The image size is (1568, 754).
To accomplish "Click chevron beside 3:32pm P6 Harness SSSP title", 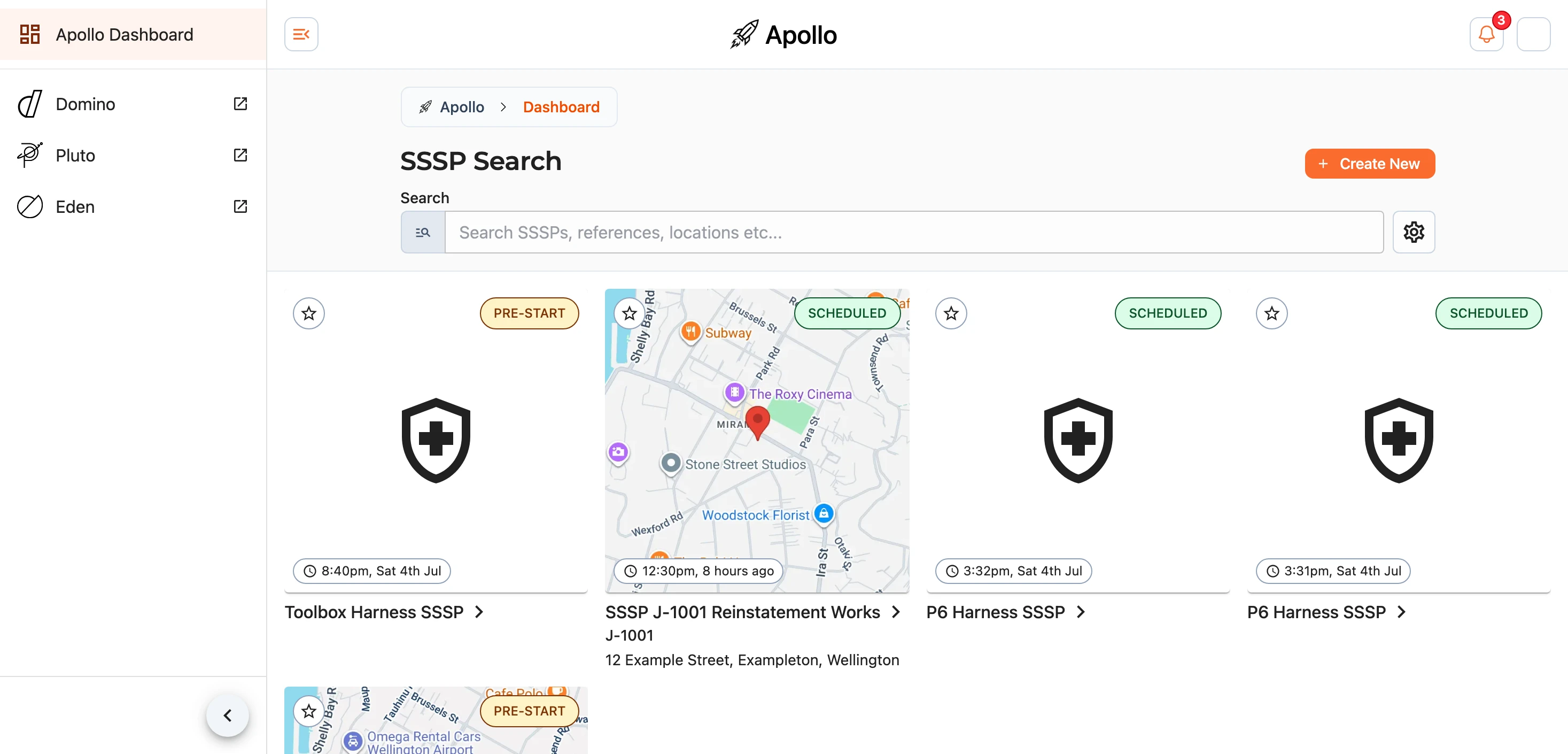I will tap(1081, 611).
